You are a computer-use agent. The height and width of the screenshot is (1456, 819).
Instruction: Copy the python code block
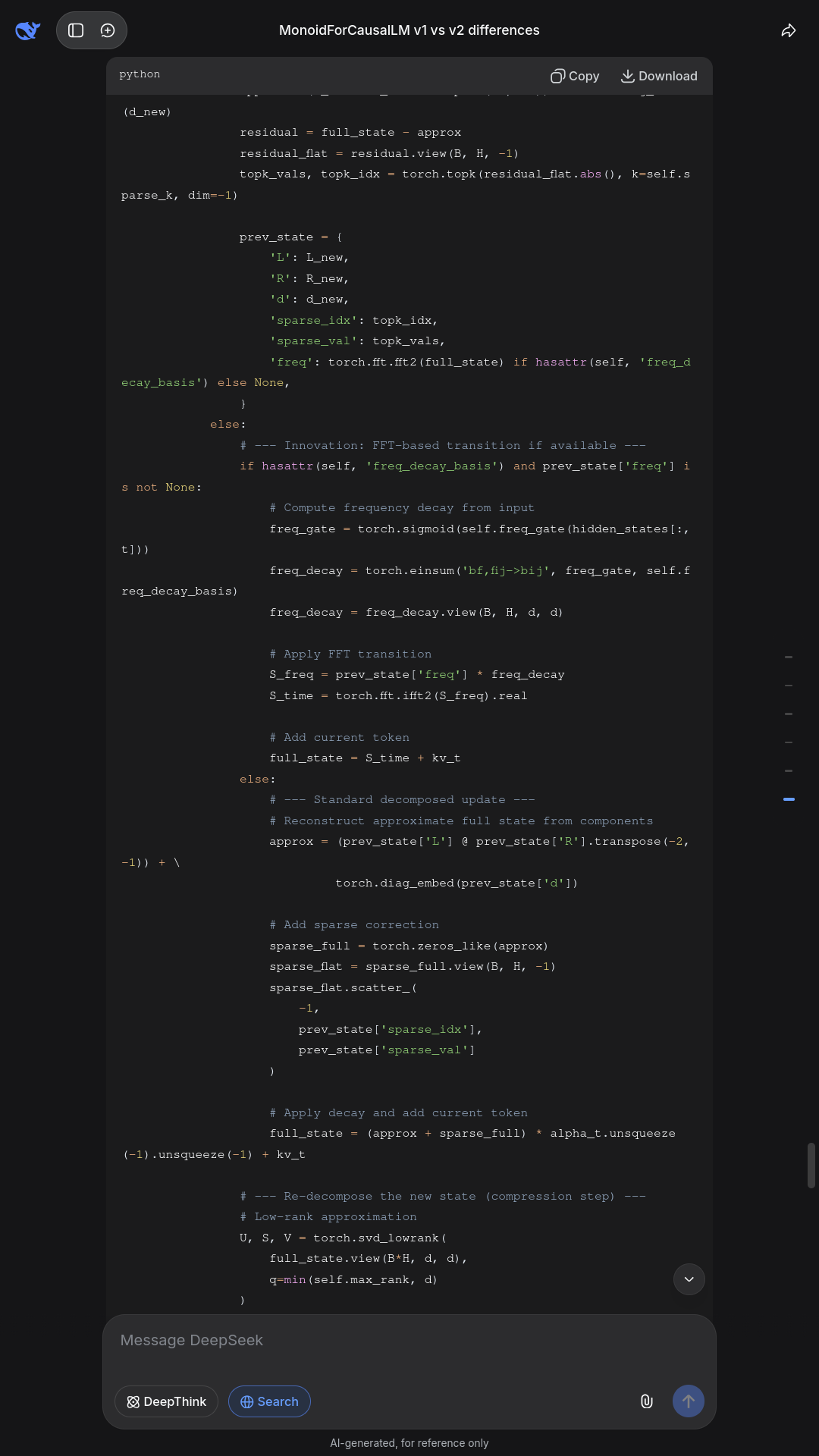coord(575,76)
